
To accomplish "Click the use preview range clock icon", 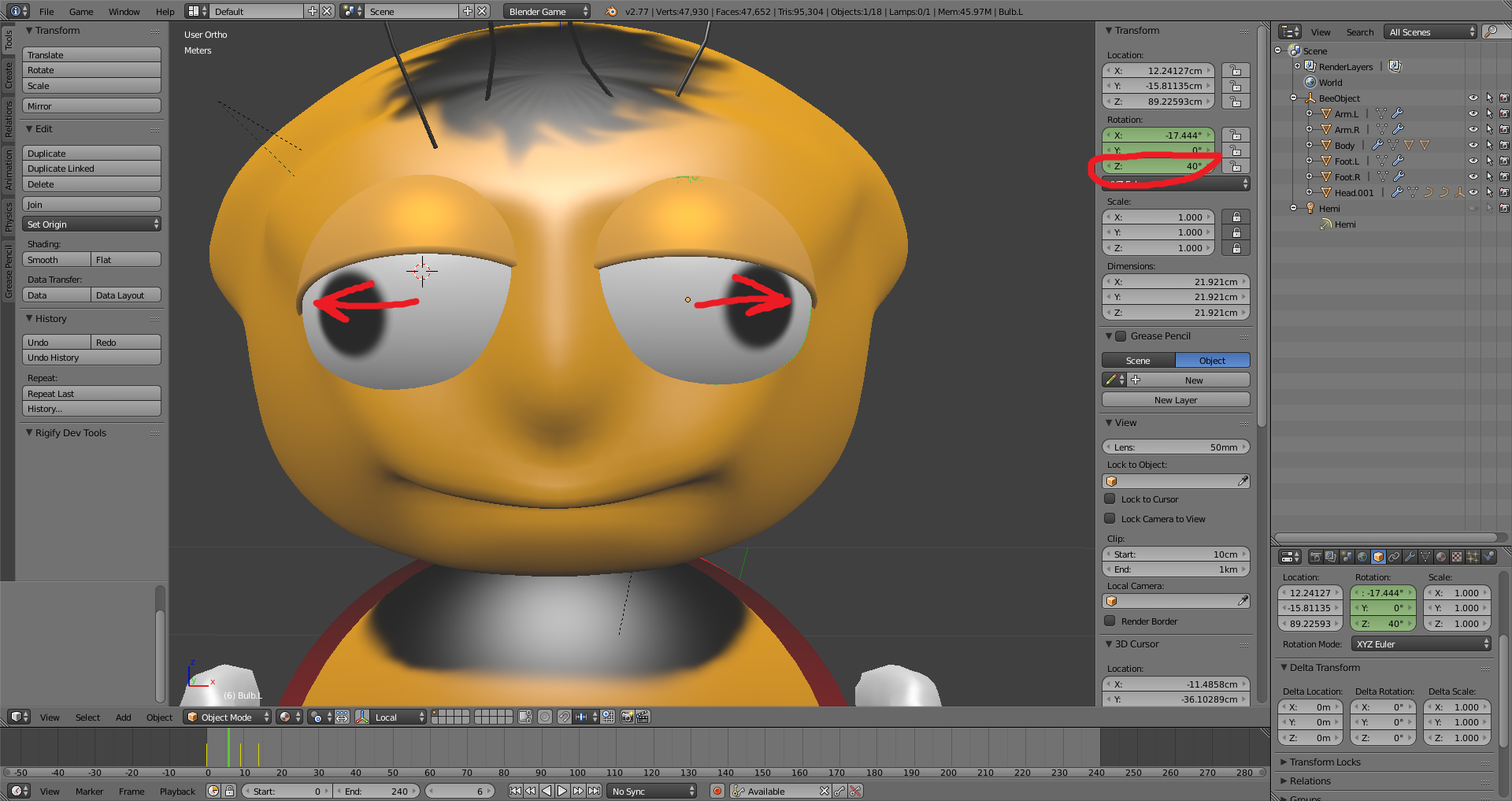I will [213, 791].
